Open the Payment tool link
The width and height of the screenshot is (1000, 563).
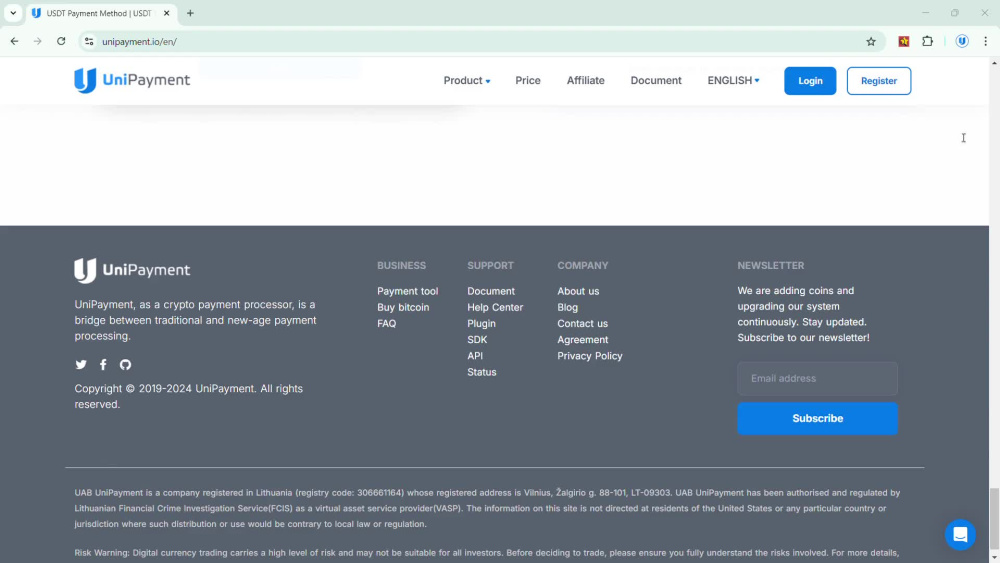[x=408, y=291]
